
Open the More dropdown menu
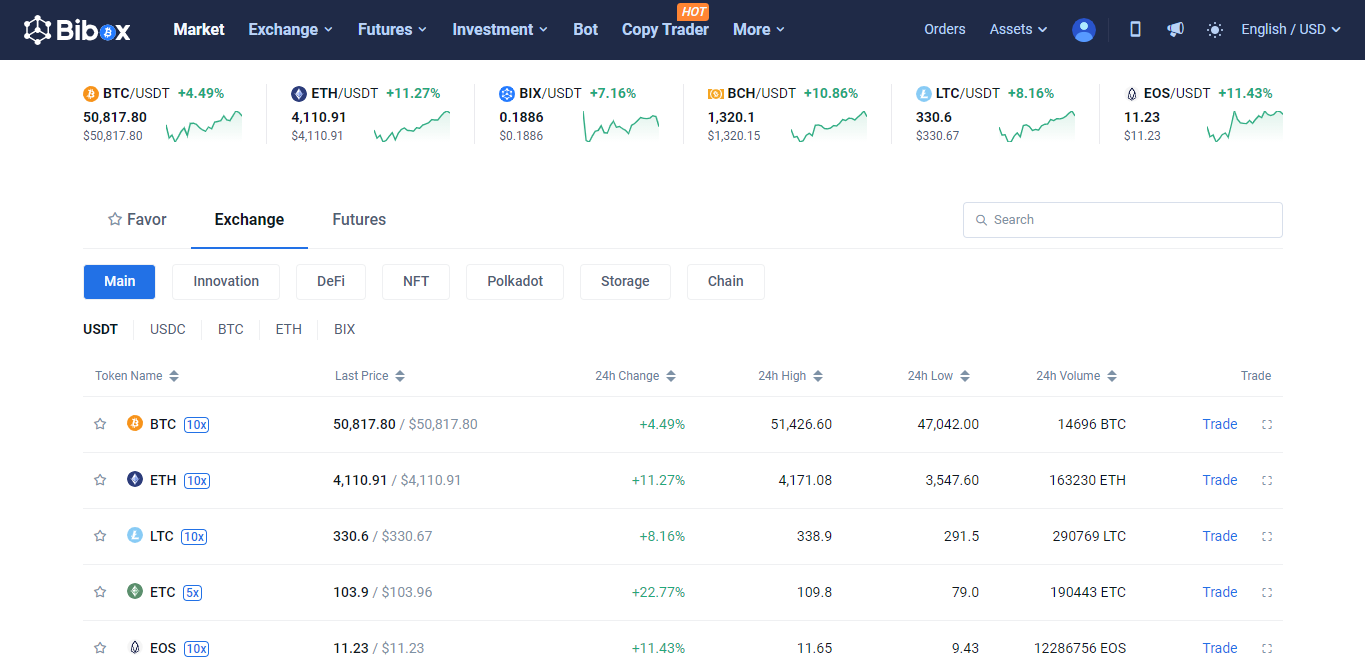(759, 30)
